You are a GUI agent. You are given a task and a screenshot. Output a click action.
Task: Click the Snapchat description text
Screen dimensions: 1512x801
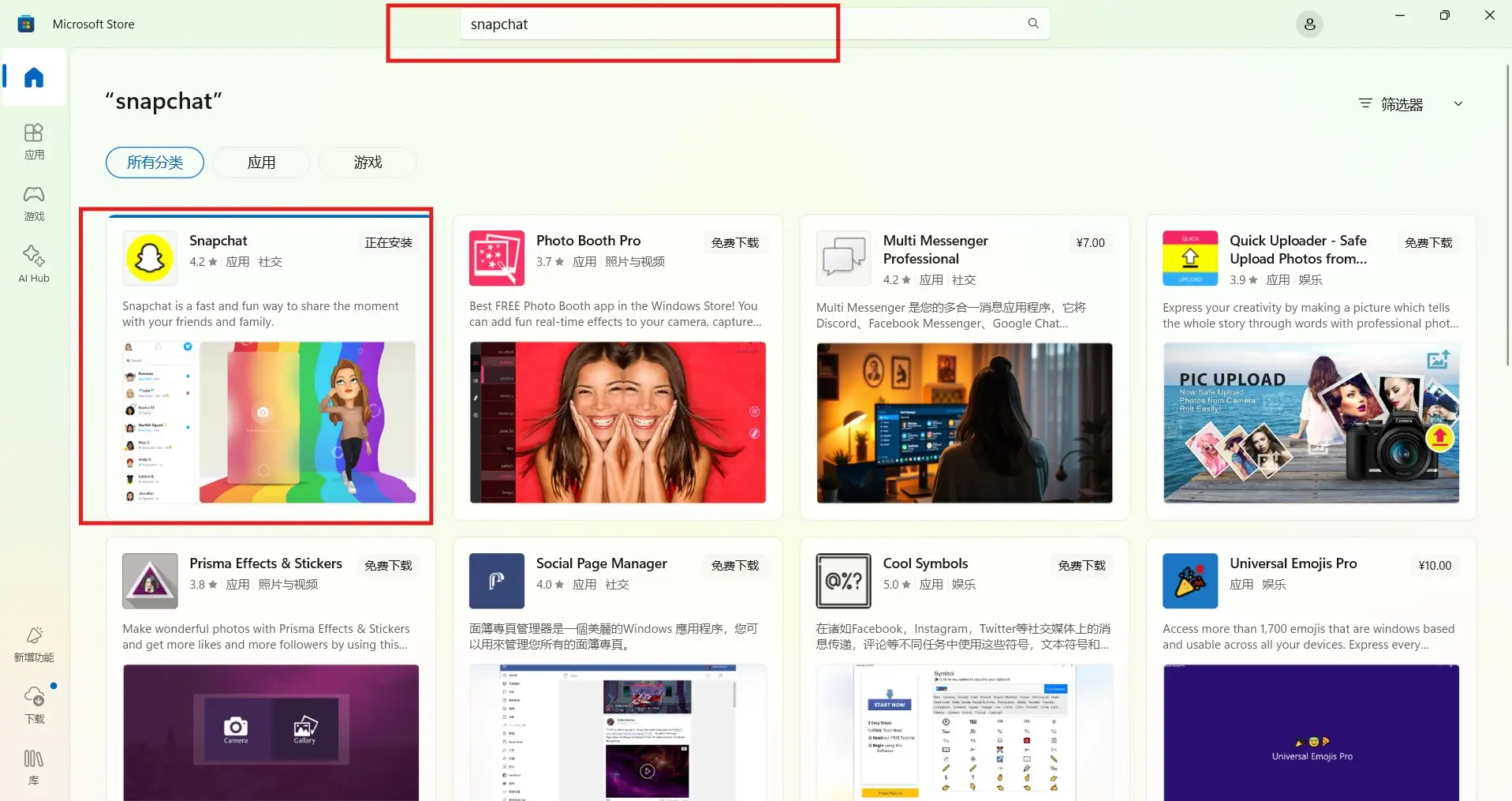tap(261, 314)
